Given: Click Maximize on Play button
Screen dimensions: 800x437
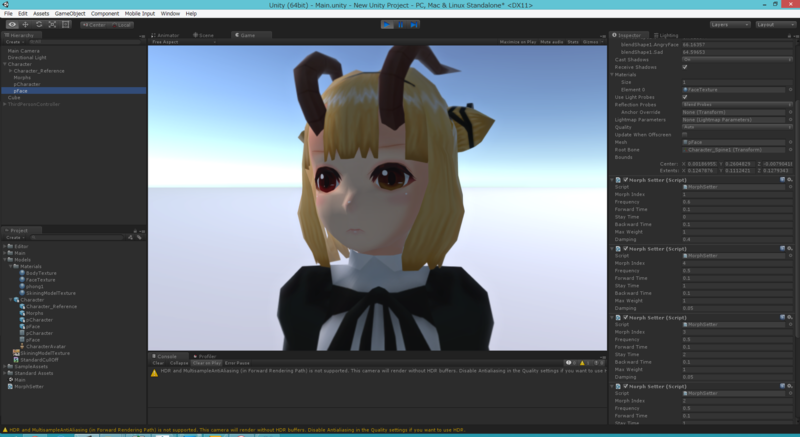Looking at the screenshot, I should 518,42.
